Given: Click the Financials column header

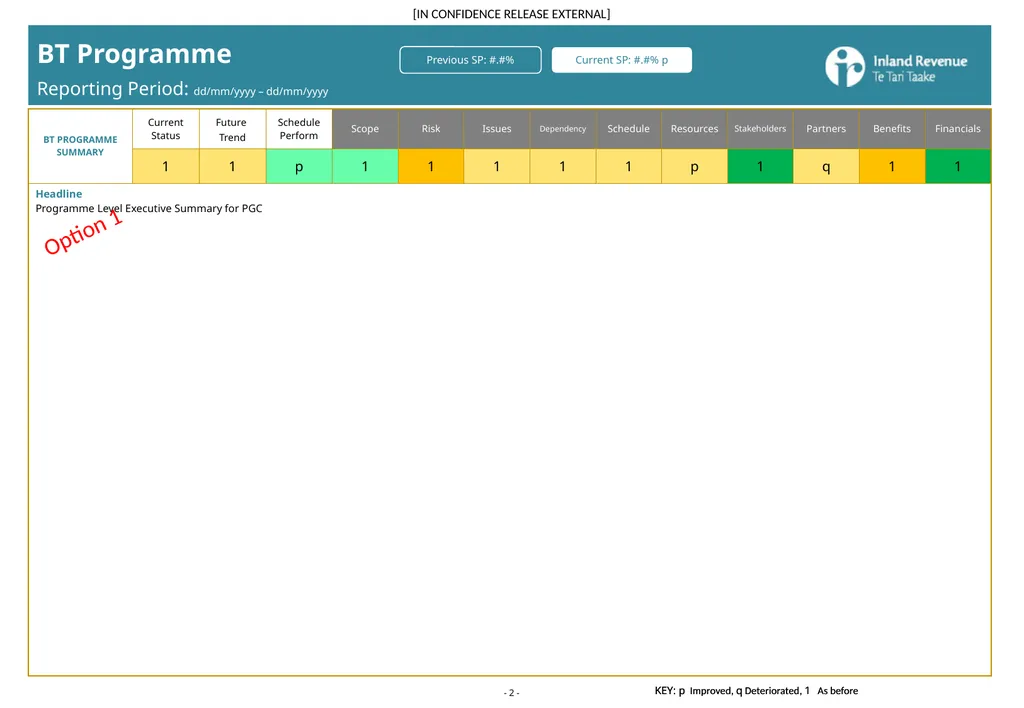Looking at the screenshot, I should [x=958, y=129].
